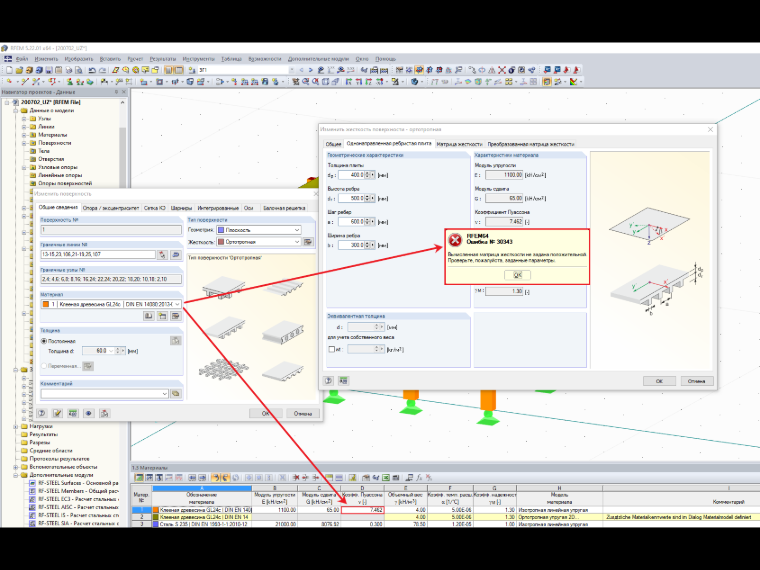
Task: Expand the Нагрузки tree node
Action: (x=16, y=427)
